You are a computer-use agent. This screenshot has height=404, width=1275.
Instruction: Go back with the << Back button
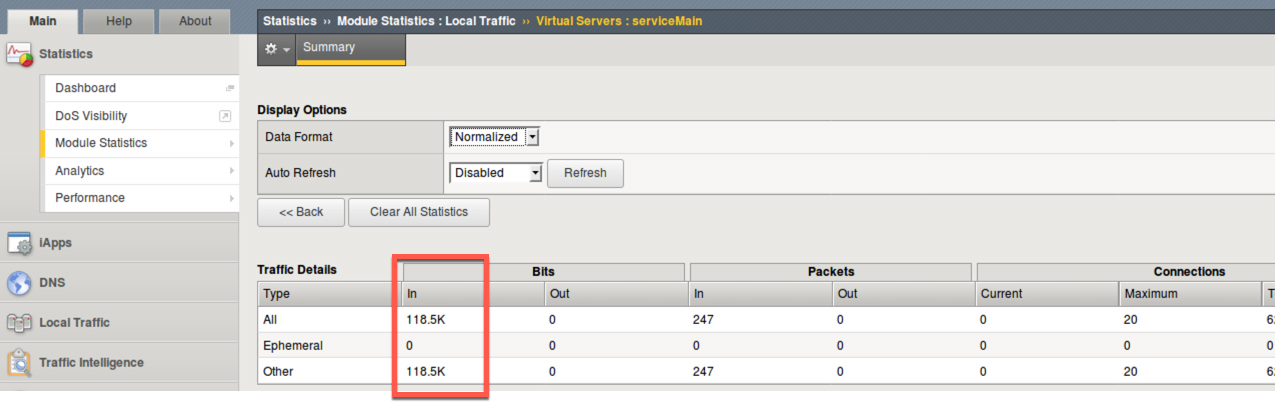(x=301, y=212)
